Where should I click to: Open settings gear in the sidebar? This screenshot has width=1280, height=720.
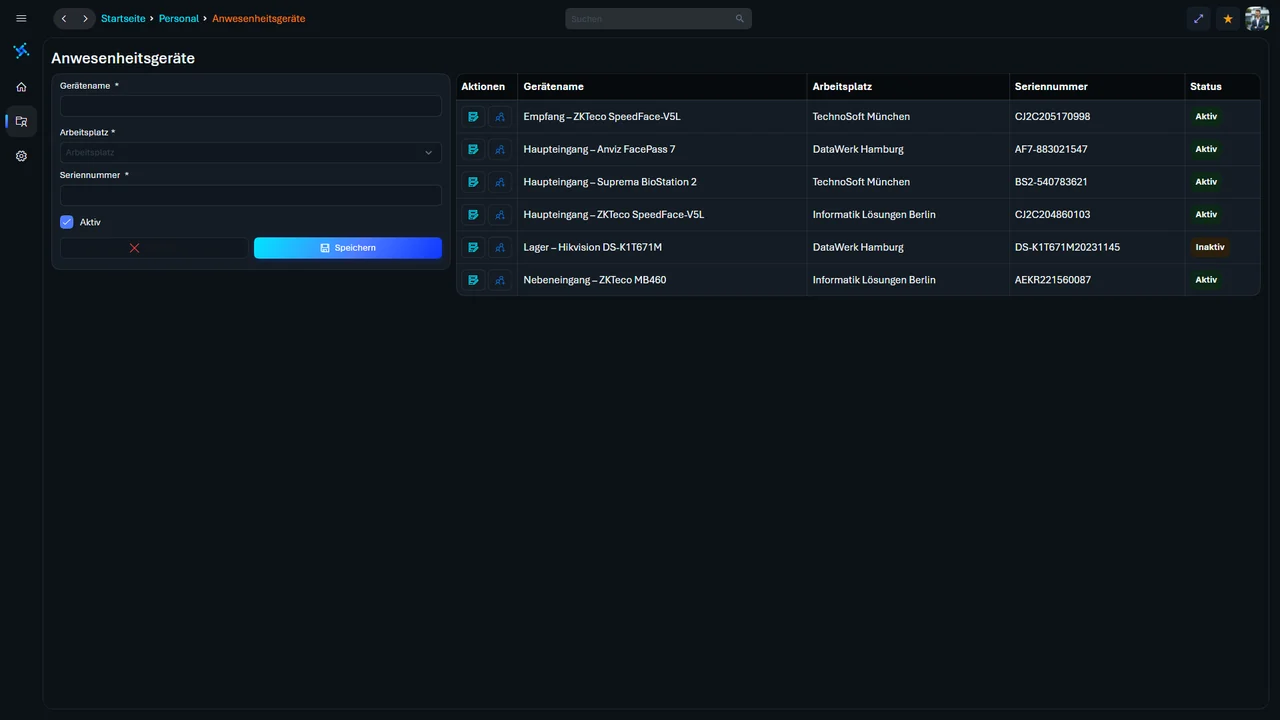click(21, 156)
